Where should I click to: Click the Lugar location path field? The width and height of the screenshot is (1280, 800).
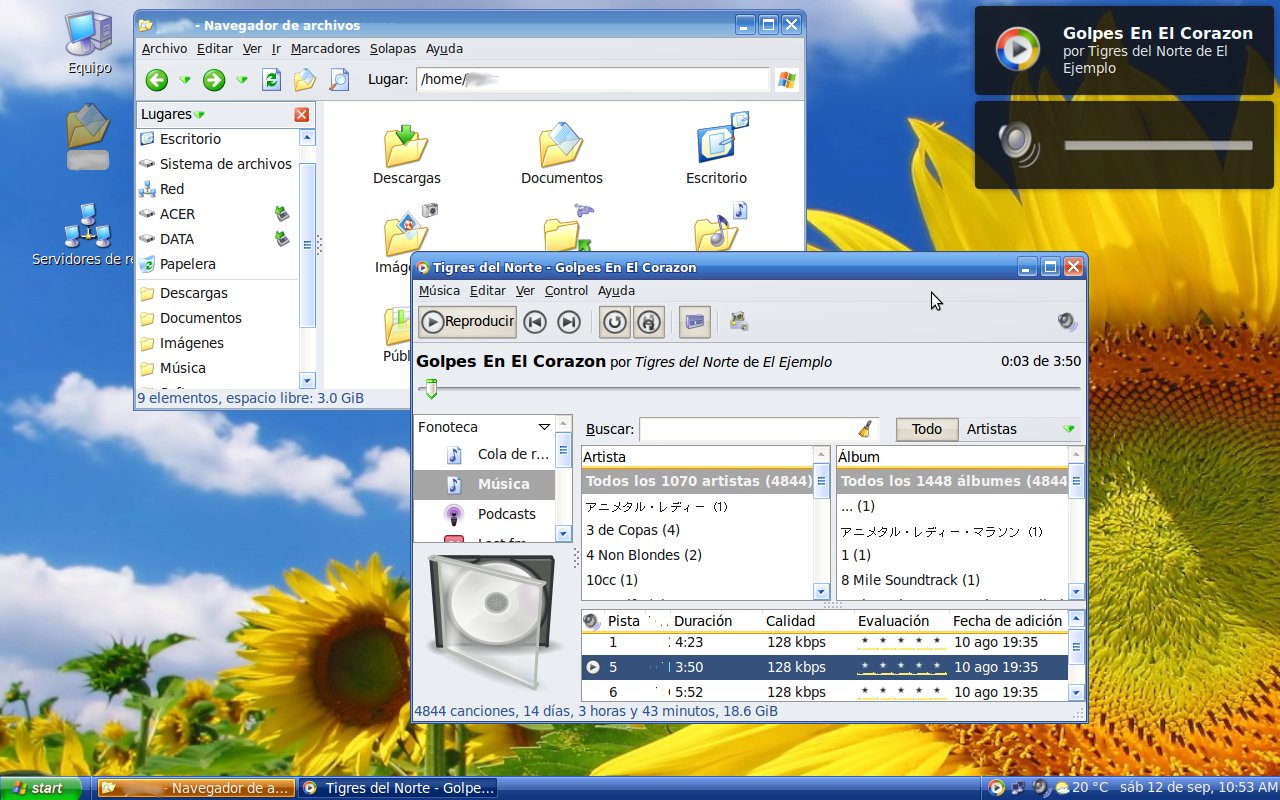coord(593,80)
